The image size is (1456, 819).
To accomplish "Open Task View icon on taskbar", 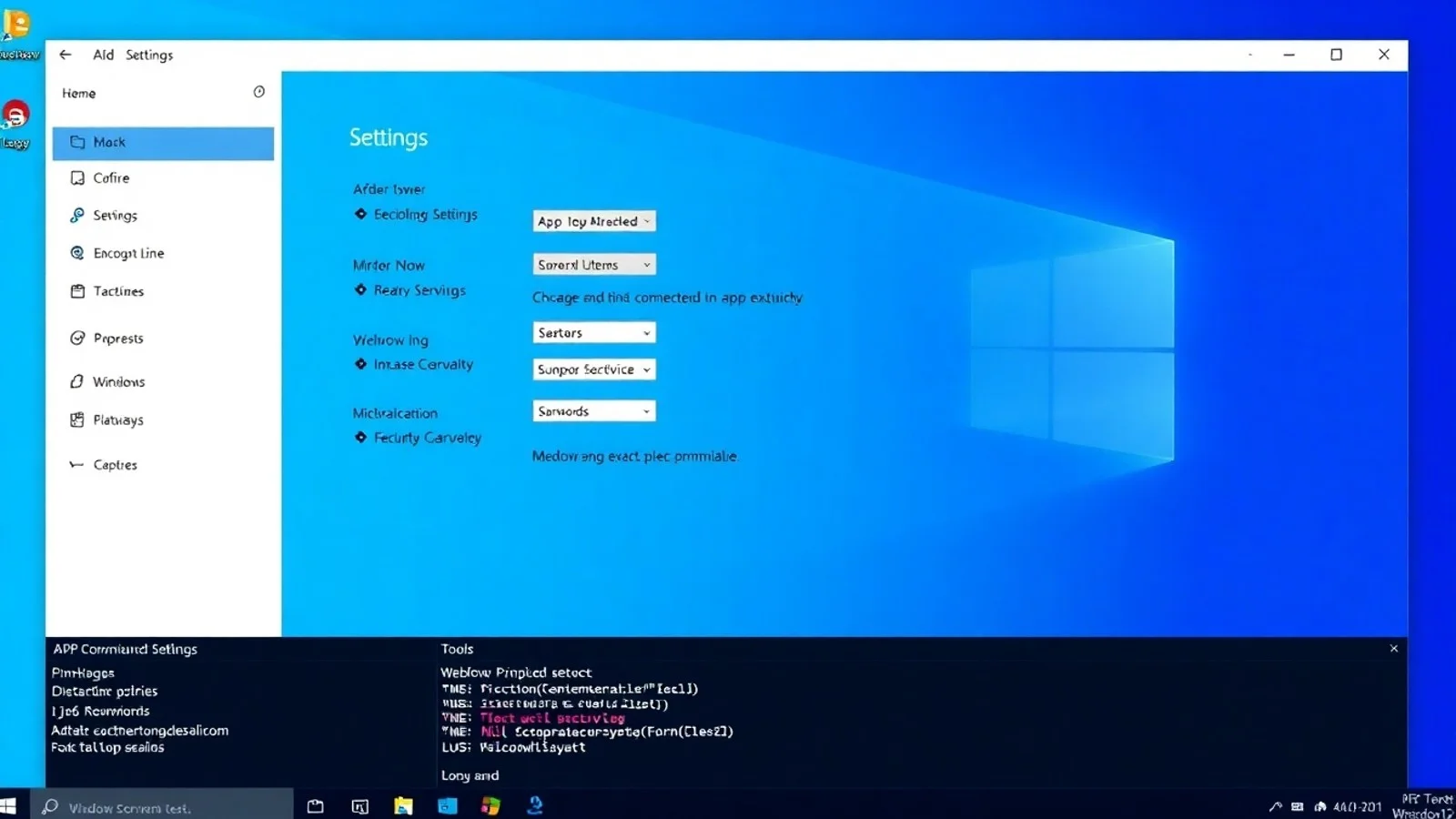I will 316,806.
